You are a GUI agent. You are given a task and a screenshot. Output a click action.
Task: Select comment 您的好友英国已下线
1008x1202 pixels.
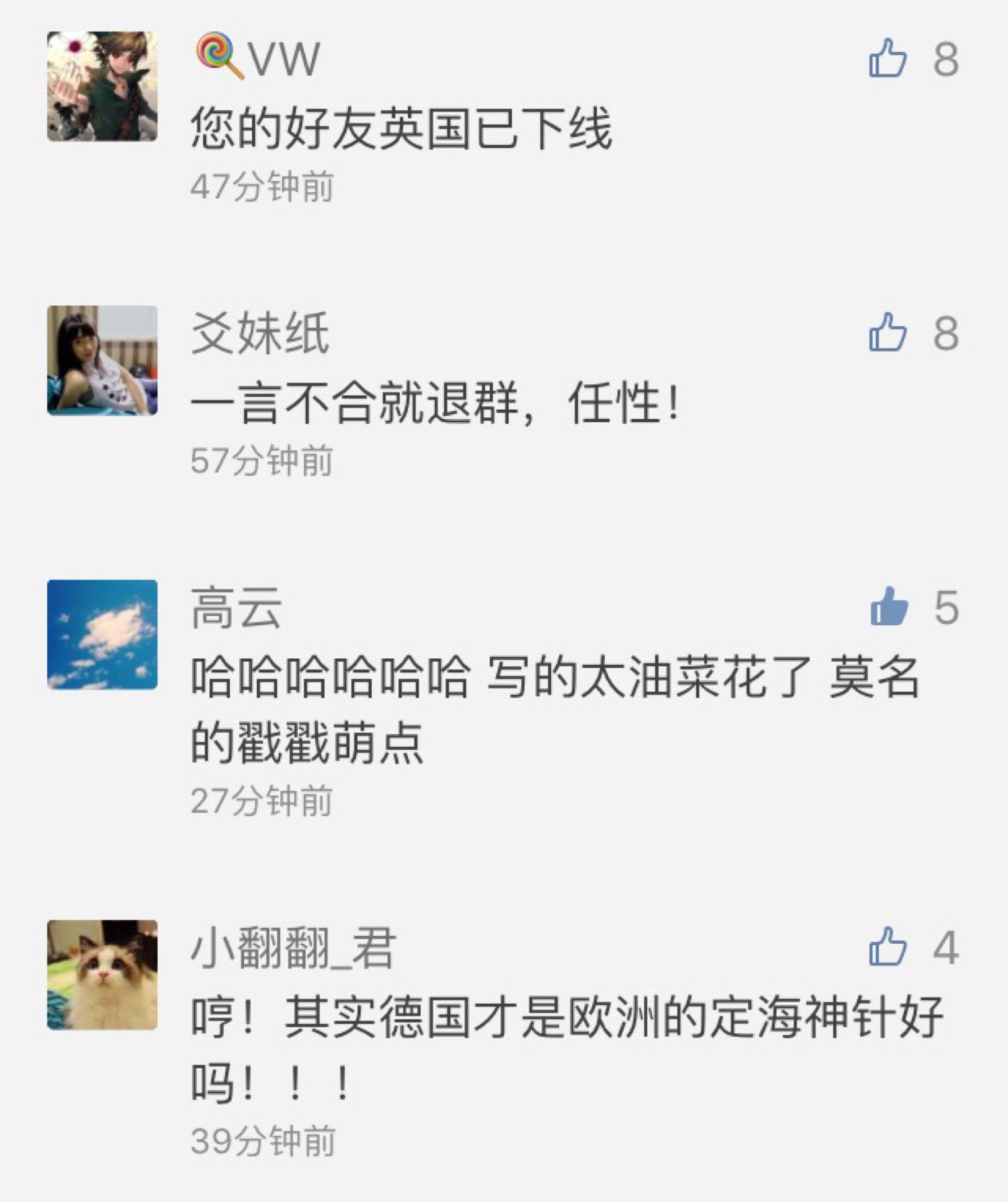[x=401, y=128]
